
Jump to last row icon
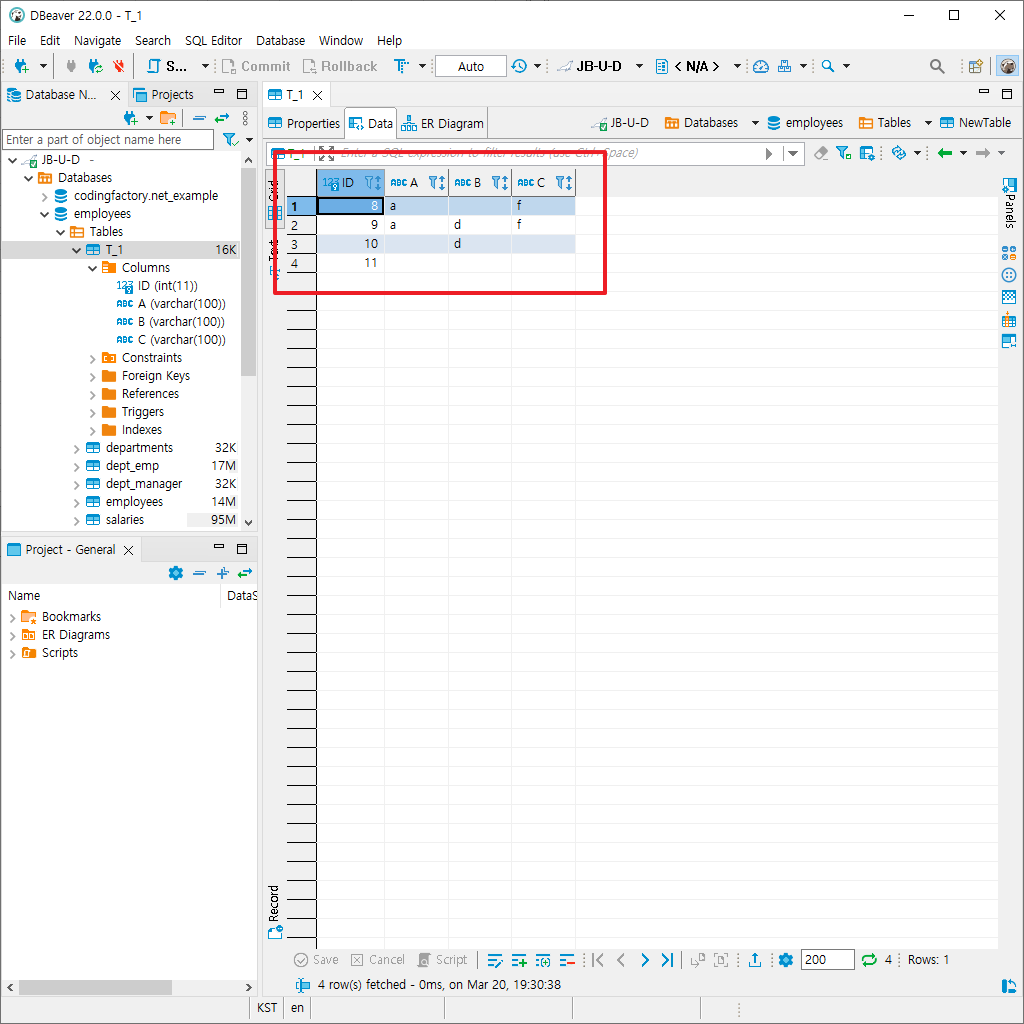pyautogui.click(x=667, y=960)
